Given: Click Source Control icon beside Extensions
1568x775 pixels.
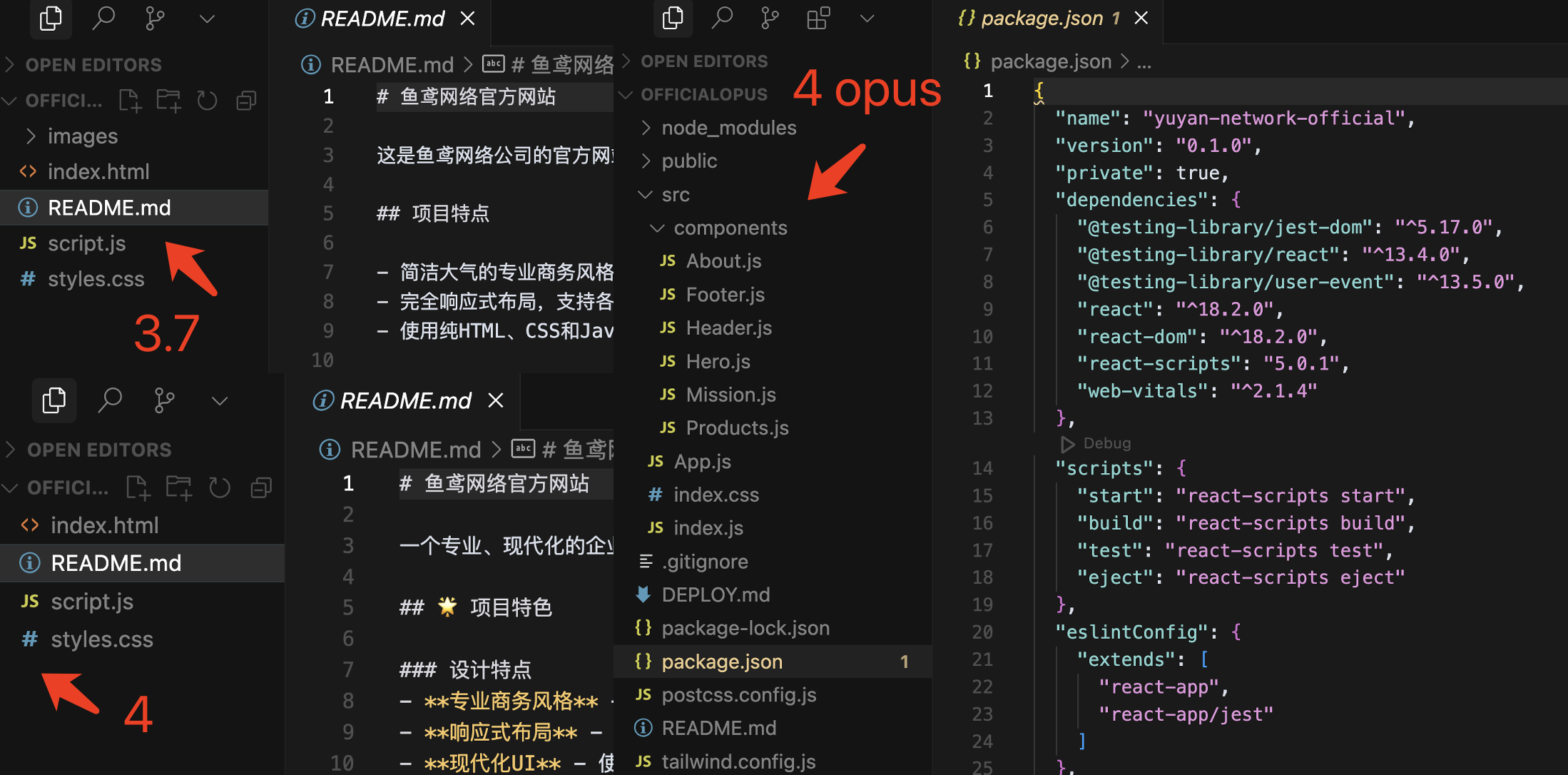Looking at the screenshot, I should click(x=770, y=18).
